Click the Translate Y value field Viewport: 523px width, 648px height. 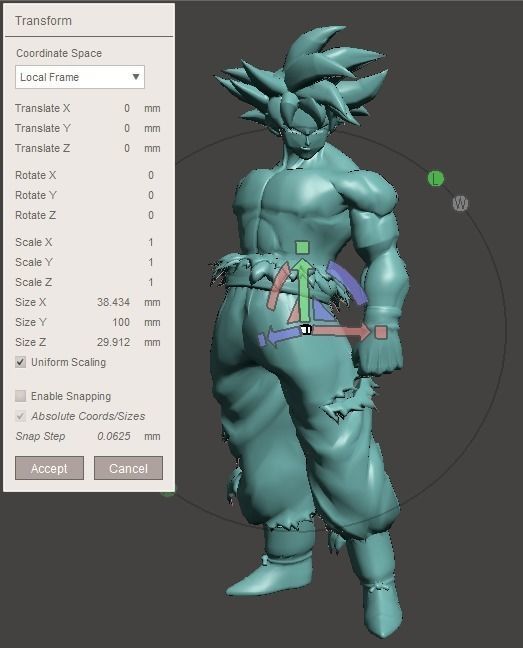pos(127,128)
